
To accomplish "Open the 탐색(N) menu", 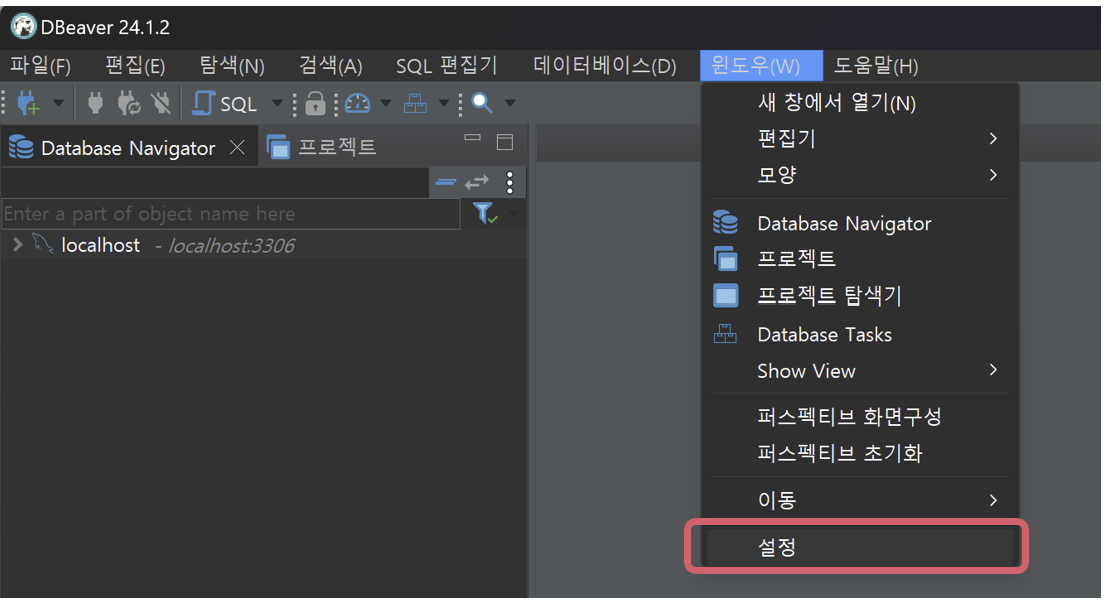I will pyautogui.click(x=232, y=66).
